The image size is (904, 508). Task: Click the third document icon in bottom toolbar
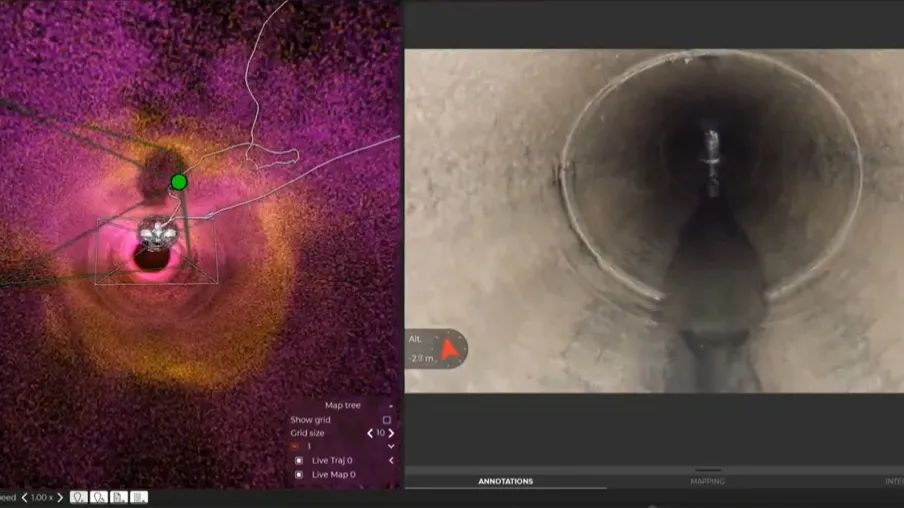(119, 497)
